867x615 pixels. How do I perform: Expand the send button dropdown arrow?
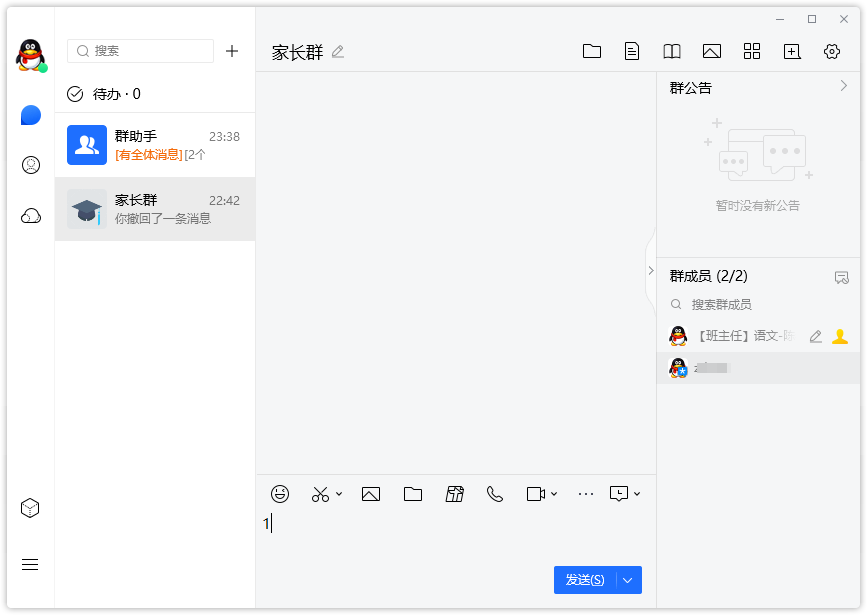(628, 580)
